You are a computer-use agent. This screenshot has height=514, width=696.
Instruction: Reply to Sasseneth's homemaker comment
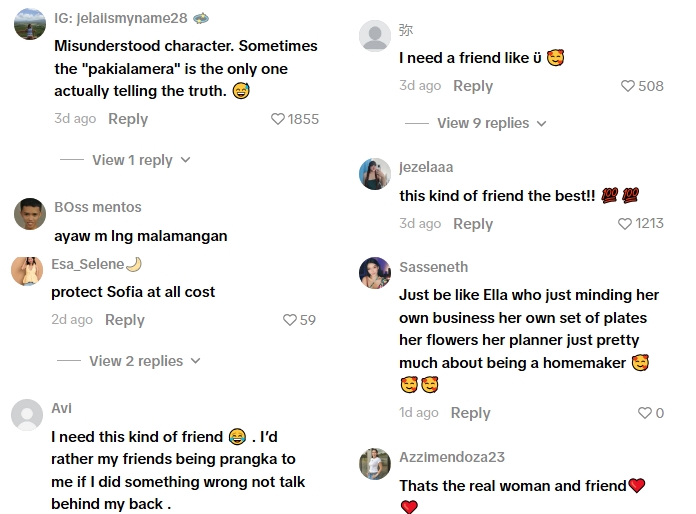click(x=470, y=413)
